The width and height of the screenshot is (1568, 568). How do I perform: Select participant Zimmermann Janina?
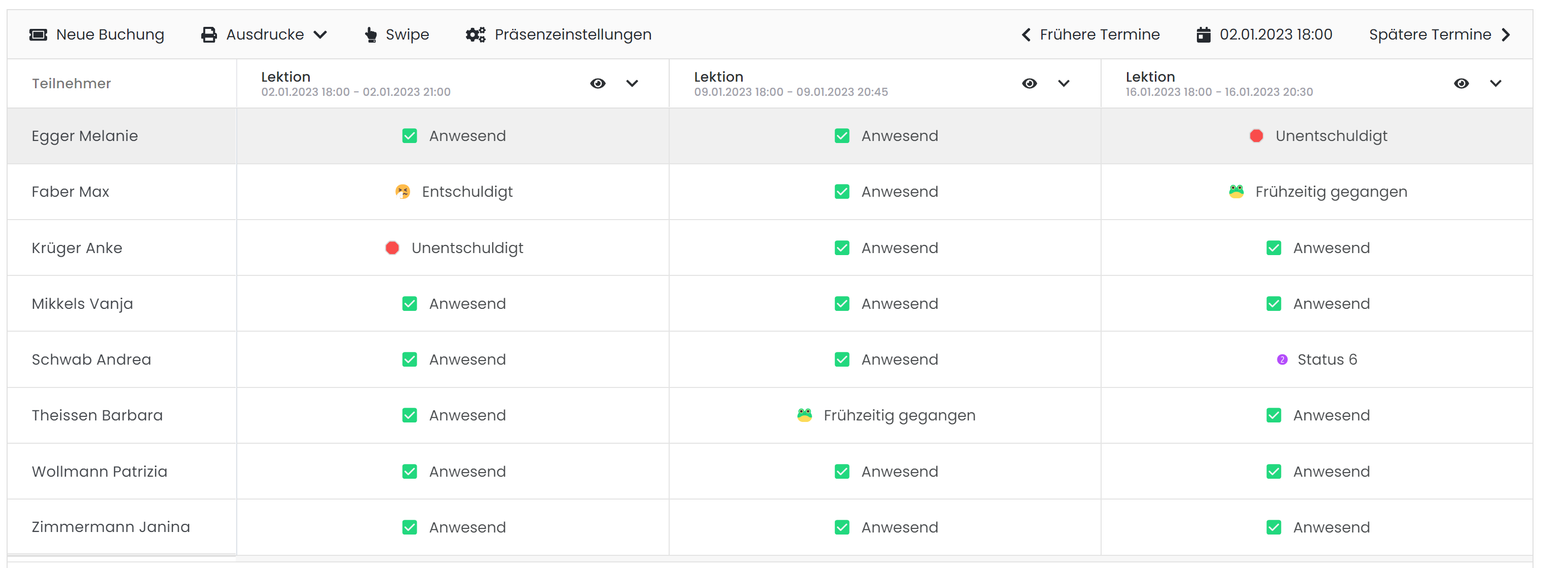[111, 527]
